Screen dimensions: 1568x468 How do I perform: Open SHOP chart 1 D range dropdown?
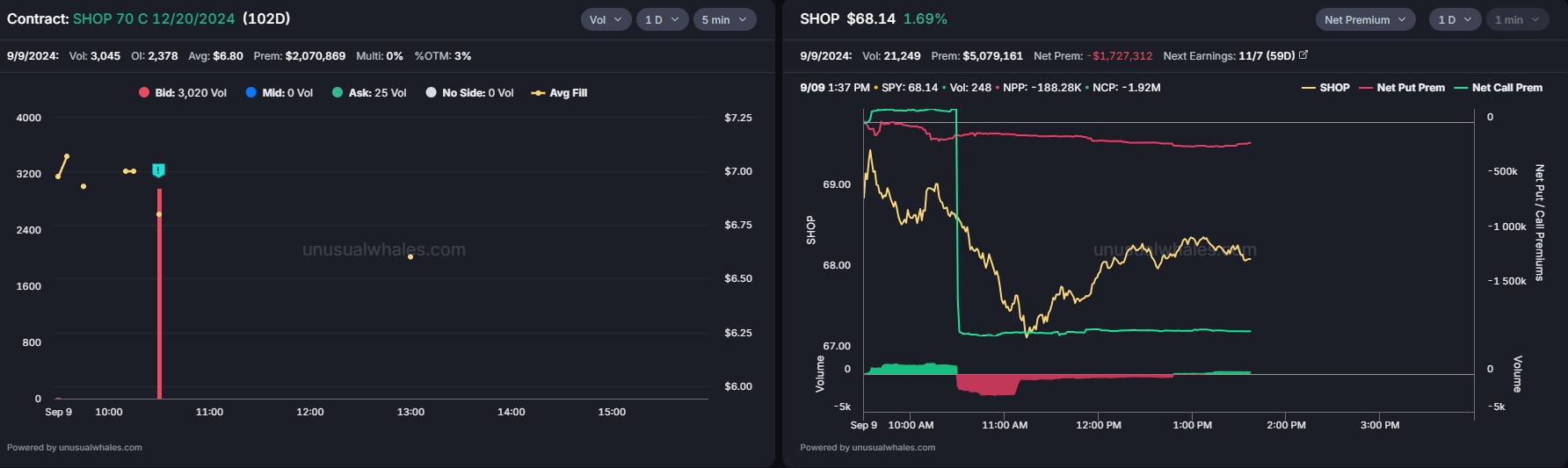[x=1455, y=19]
